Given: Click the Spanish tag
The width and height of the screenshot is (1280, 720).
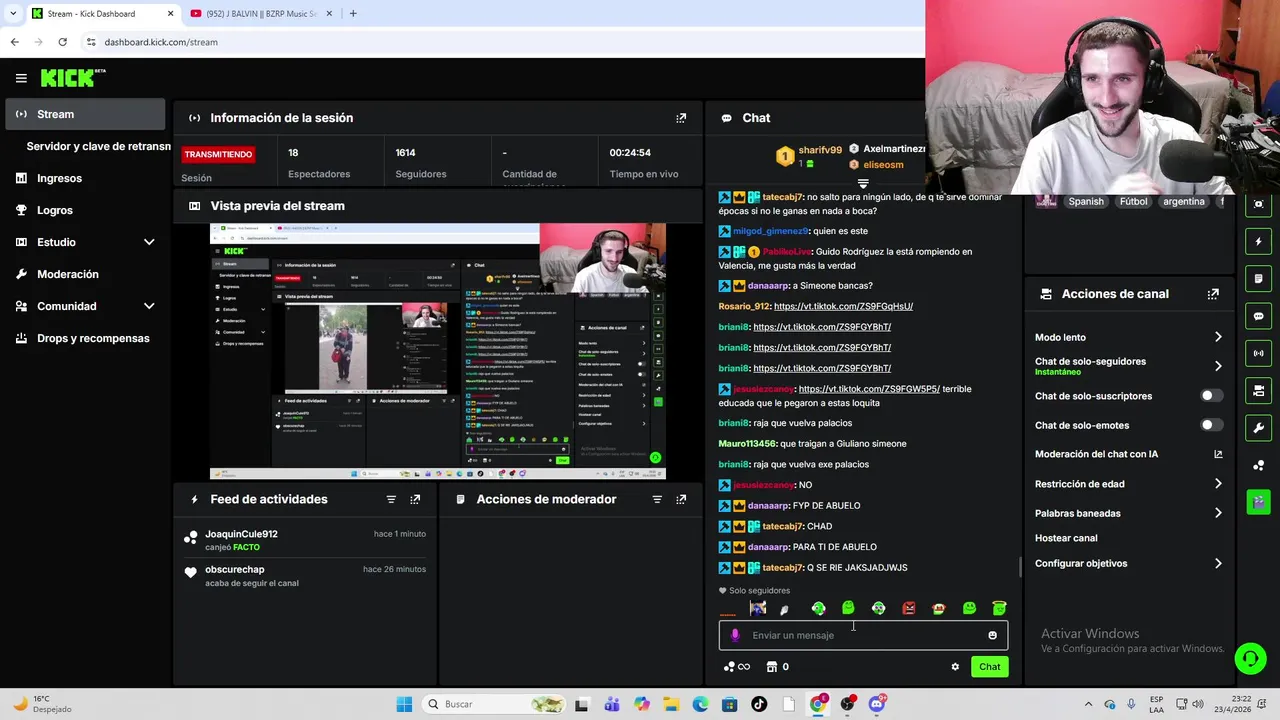Looking at the screenshot, I should pos(1086,201).
